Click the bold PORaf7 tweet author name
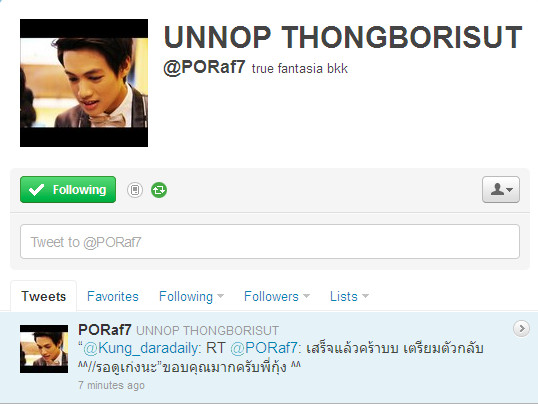 pyautogui.click(x=105, y=330)
